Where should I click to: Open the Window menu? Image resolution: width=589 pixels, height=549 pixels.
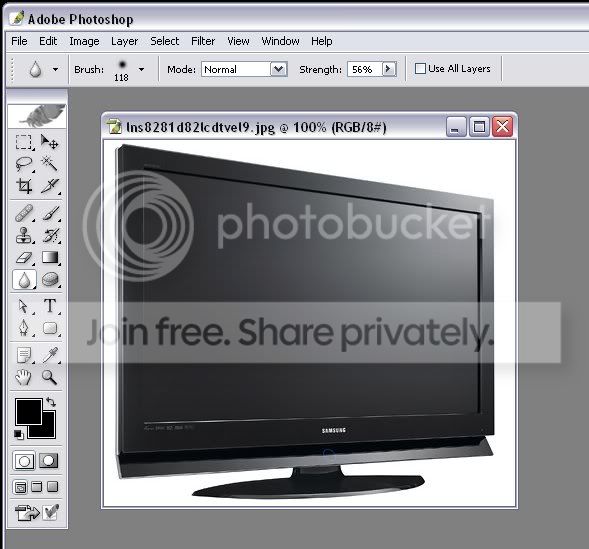click(280, 41)
